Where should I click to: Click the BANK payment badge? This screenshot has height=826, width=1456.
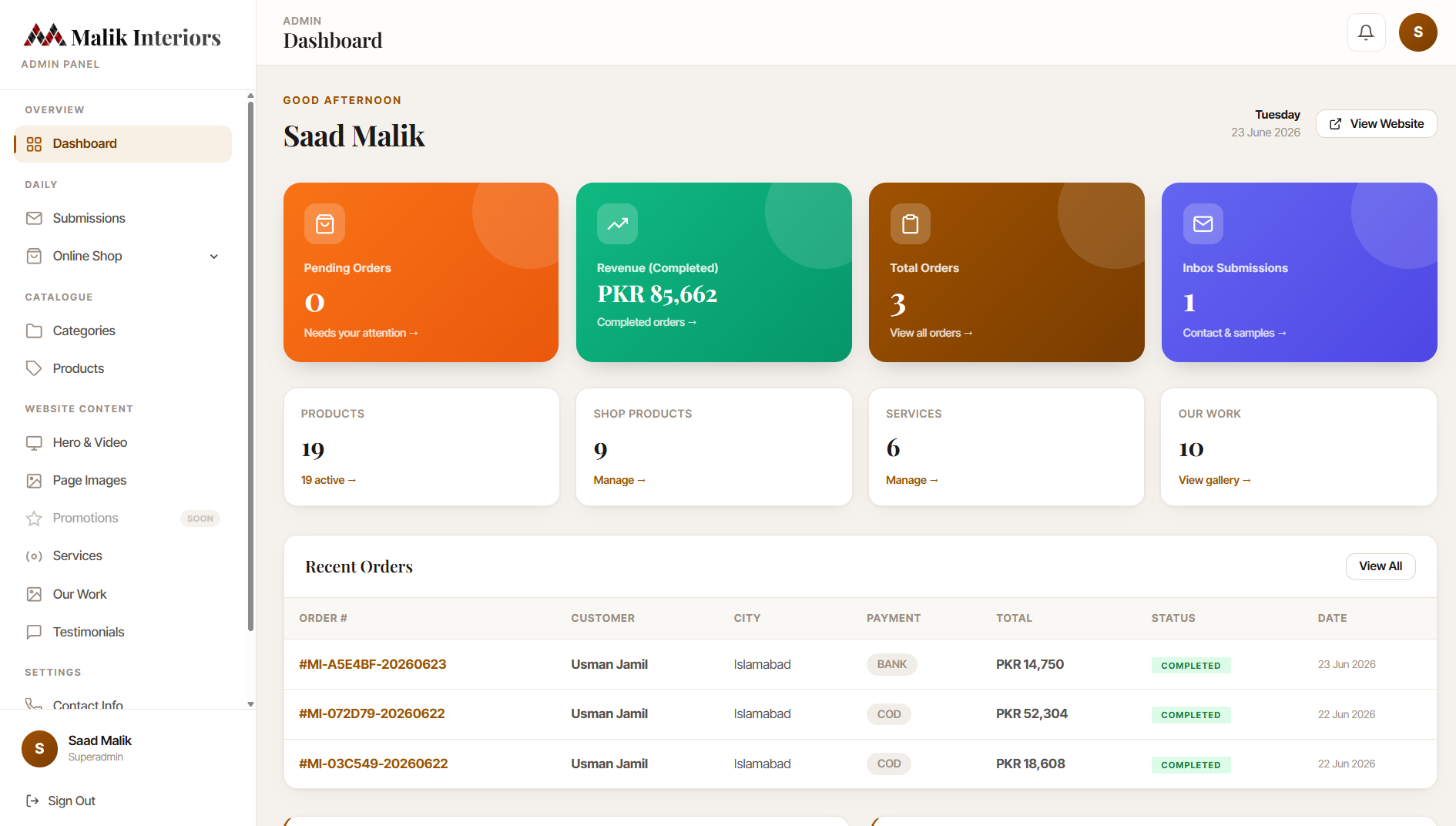(x=891, y=664)
